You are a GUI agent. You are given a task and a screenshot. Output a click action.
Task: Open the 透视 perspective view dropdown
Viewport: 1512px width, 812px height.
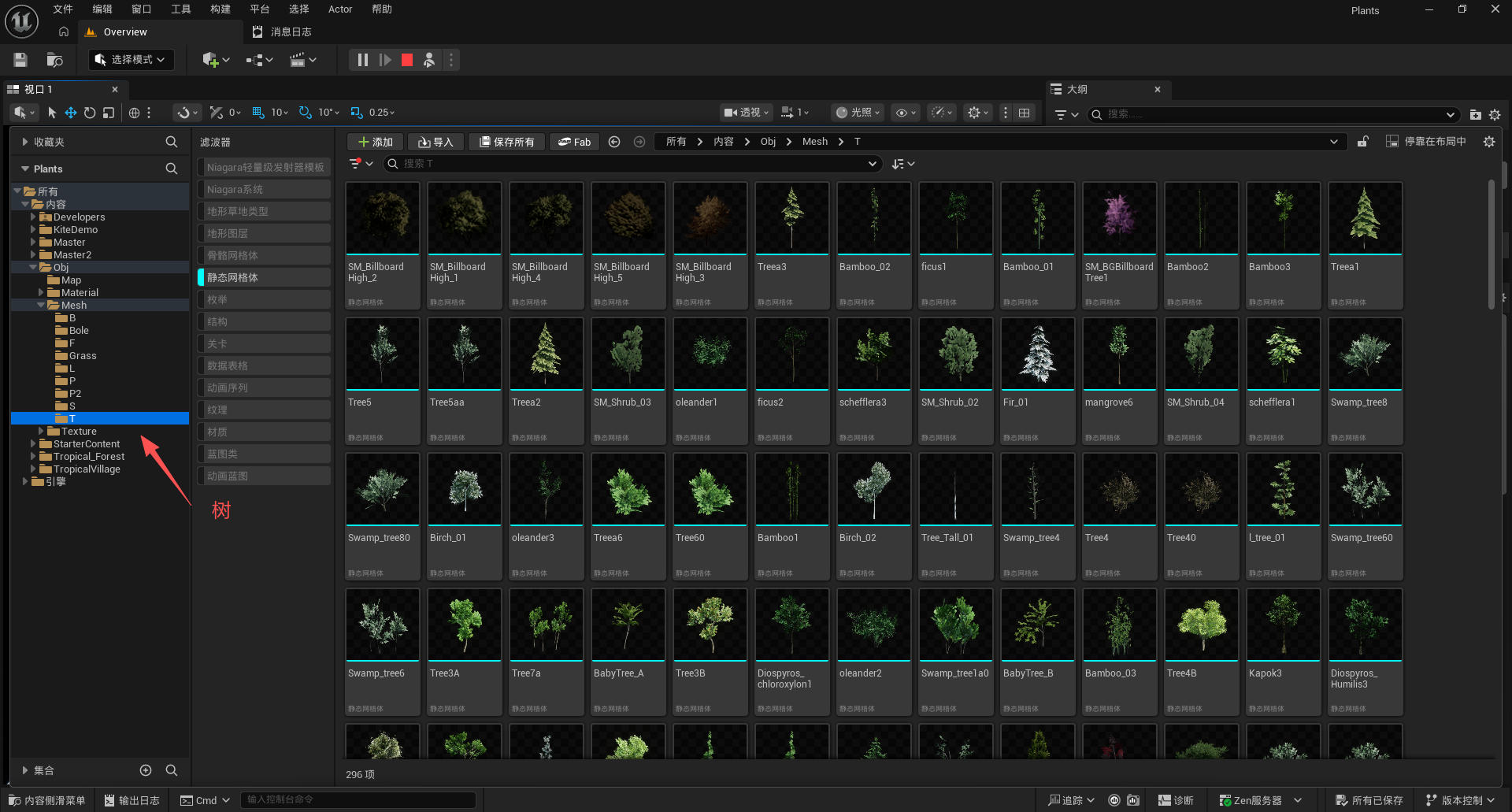pos(747,113)
